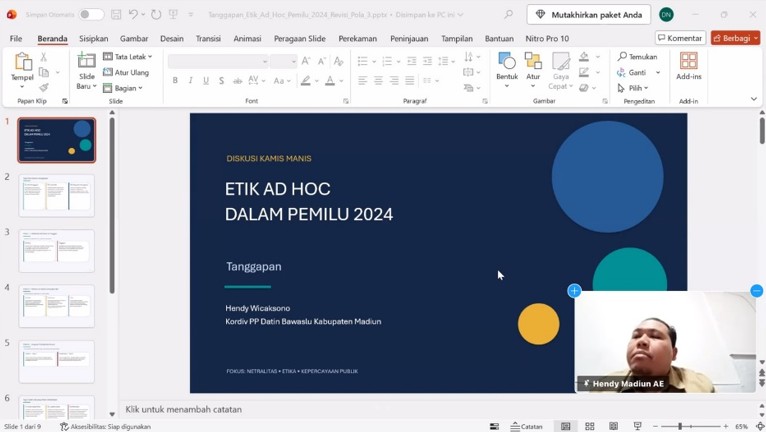Toggle align text left
The width and height of the screenshot is (766, 432).
point(362,80)
